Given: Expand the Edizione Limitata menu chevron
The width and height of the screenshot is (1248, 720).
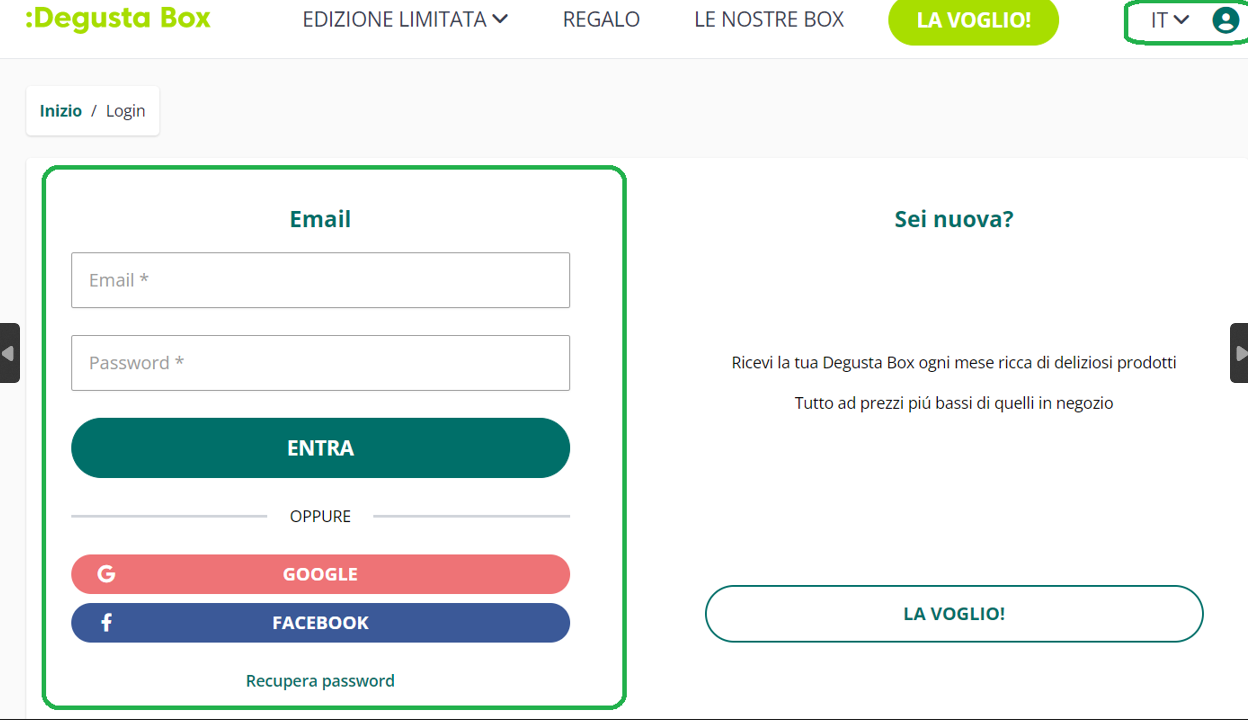Looking at the screenshot, I should point(500,19).
